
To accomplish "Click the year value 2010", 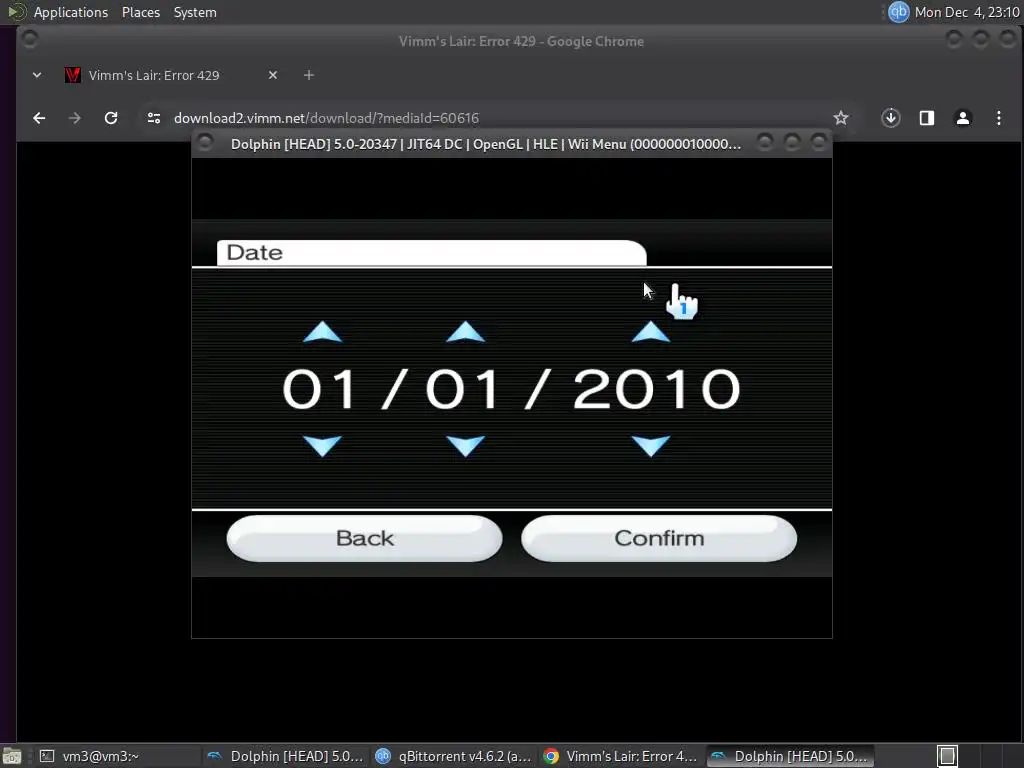I will (x=656, y=389).
